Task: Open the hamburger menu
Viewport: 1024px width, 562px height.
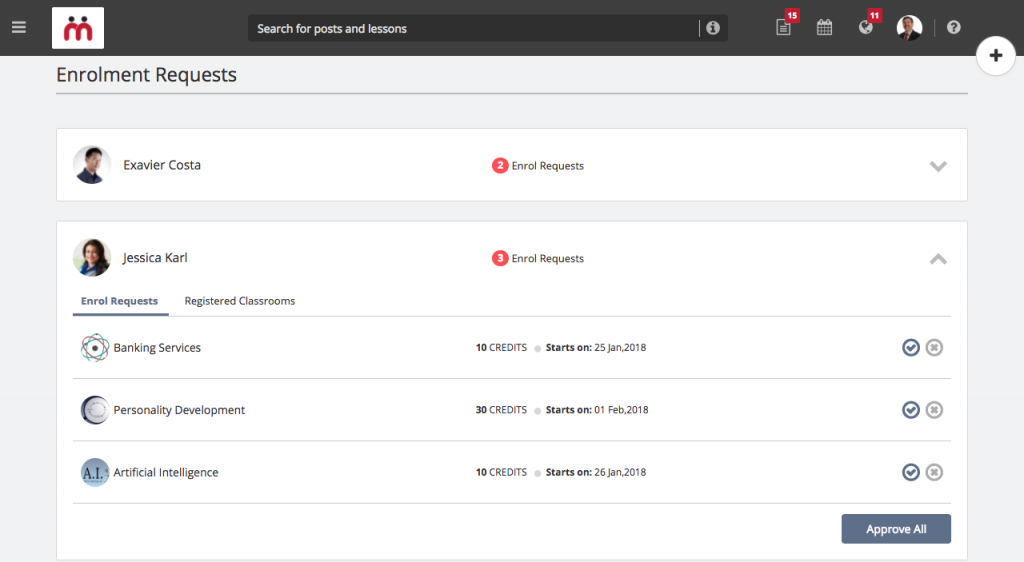Action: (x=18, y=27)
